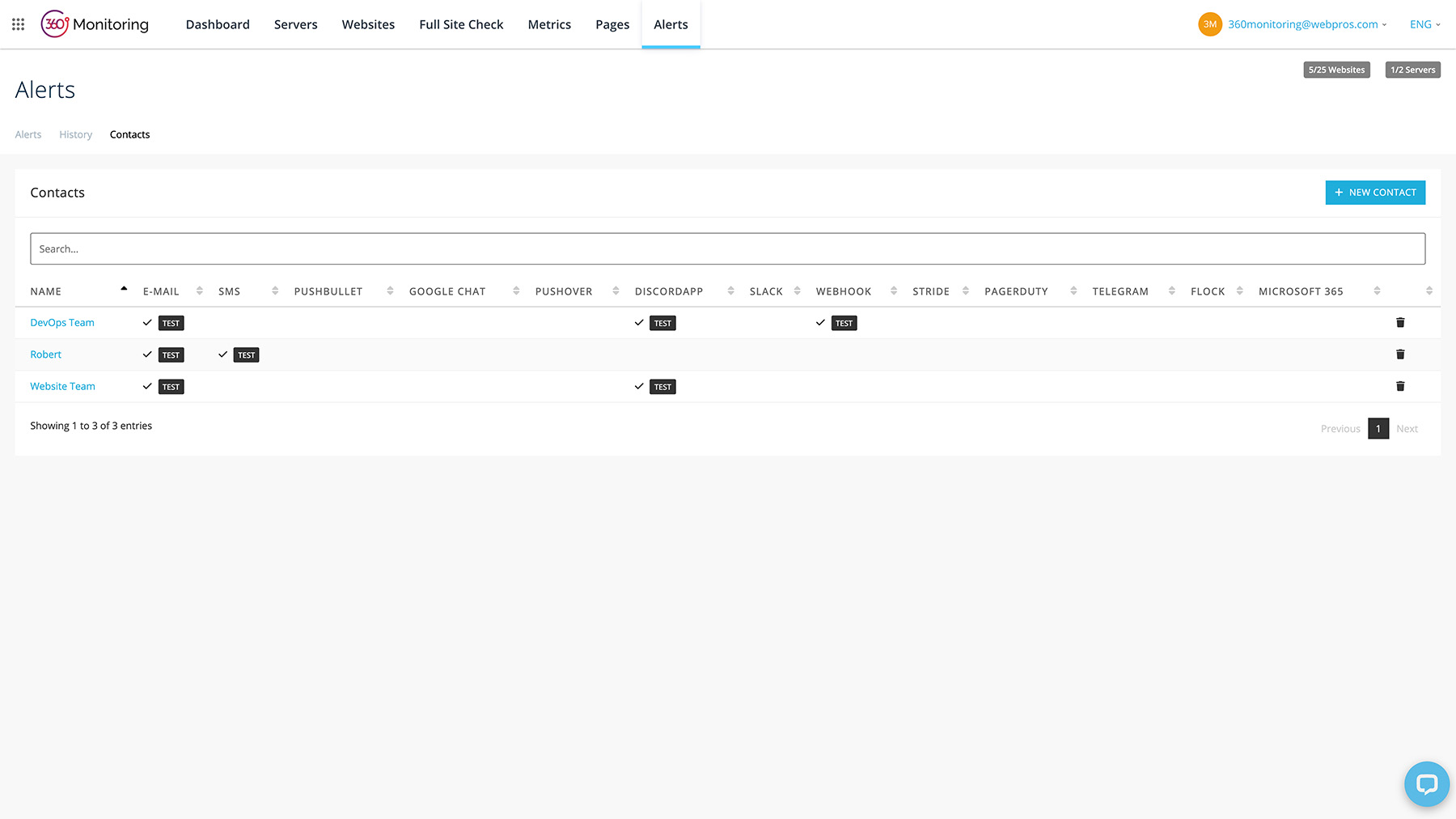Sort by Google Chat column arrows
Screen dimensions: 1456x819
coord(516,291)
